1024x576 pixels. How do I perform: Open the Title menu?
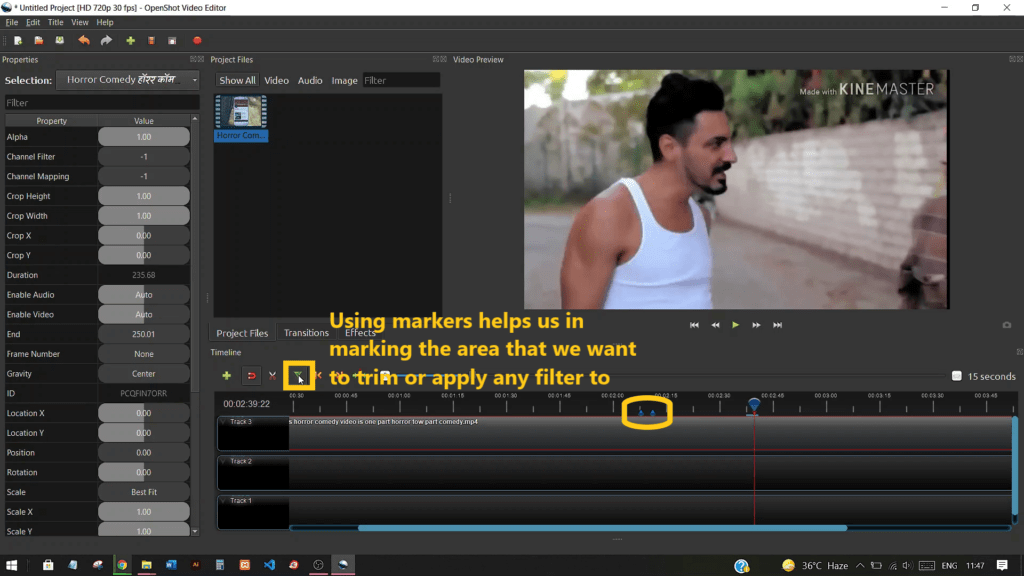(55, 21)
